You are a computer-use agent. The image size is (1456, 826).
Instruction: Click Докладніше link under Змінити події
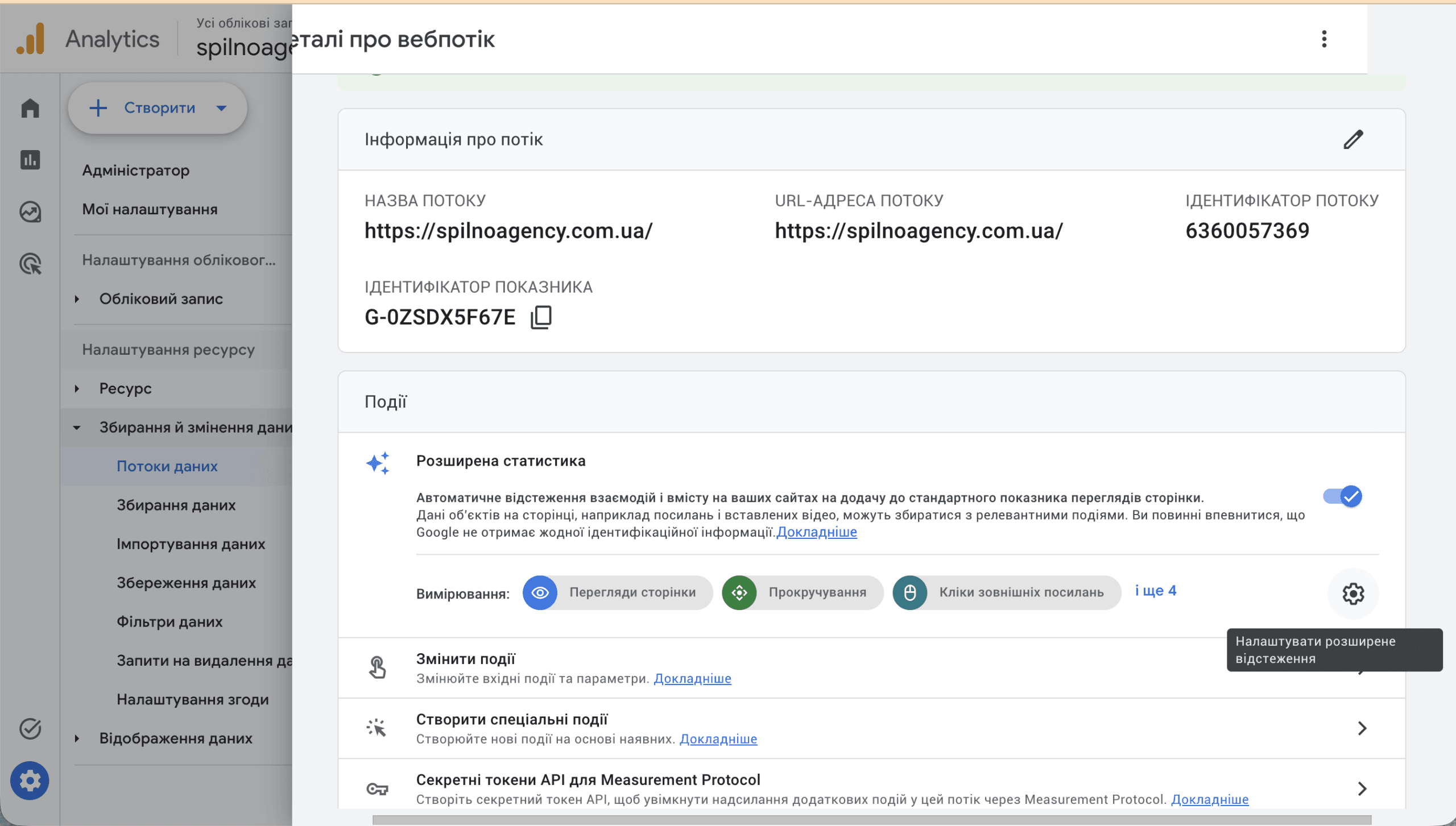coord(692,679)
